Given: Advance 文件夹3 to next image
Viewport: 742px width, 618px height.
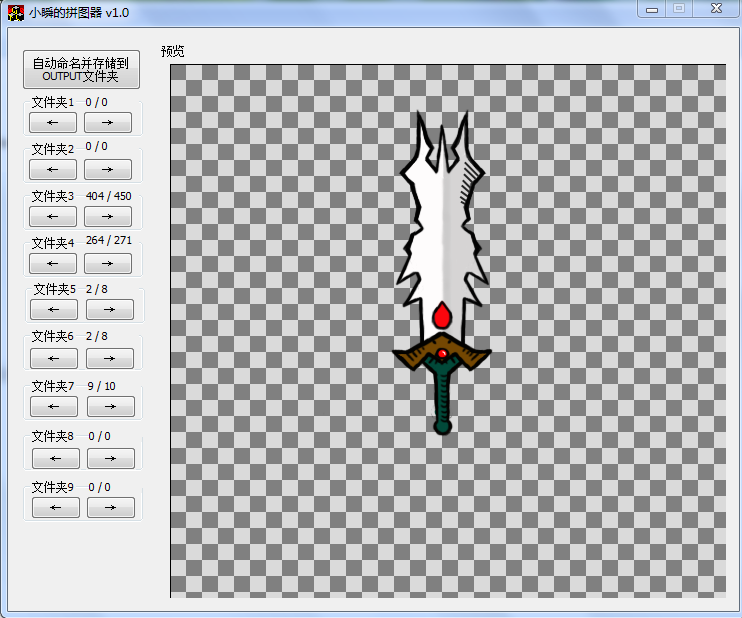Looking at the screenshot, I should (x=108, y=216).
